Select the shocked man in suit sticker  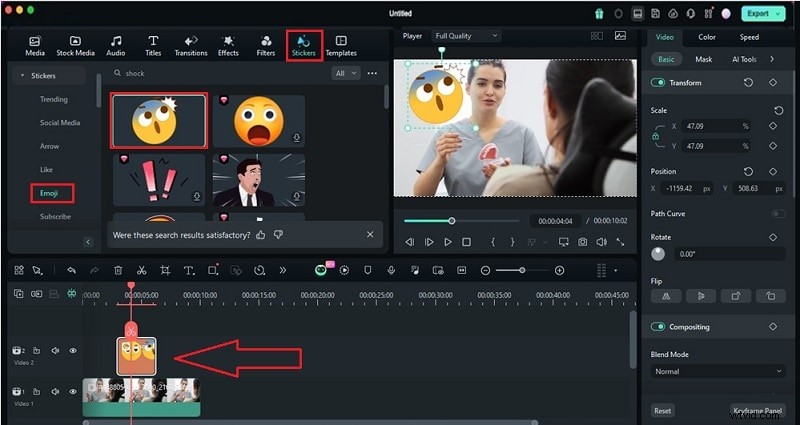tap(259, 180)
